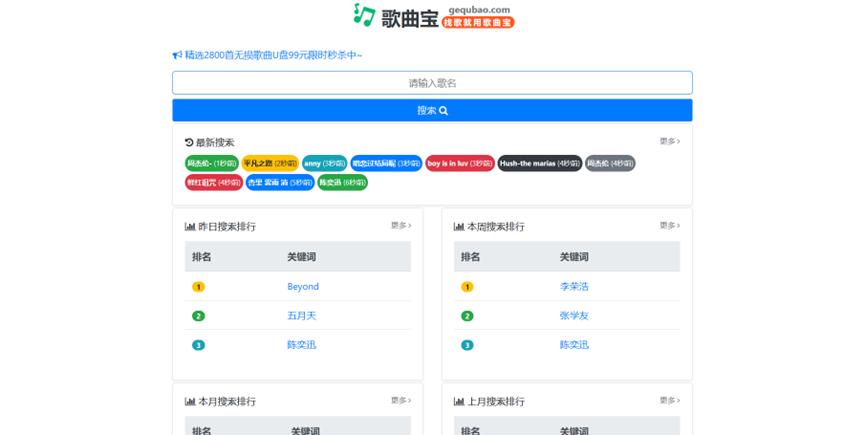Select the dark Hush-the marias tag
This screenshot has height=435, width=865.
(540, 163)
